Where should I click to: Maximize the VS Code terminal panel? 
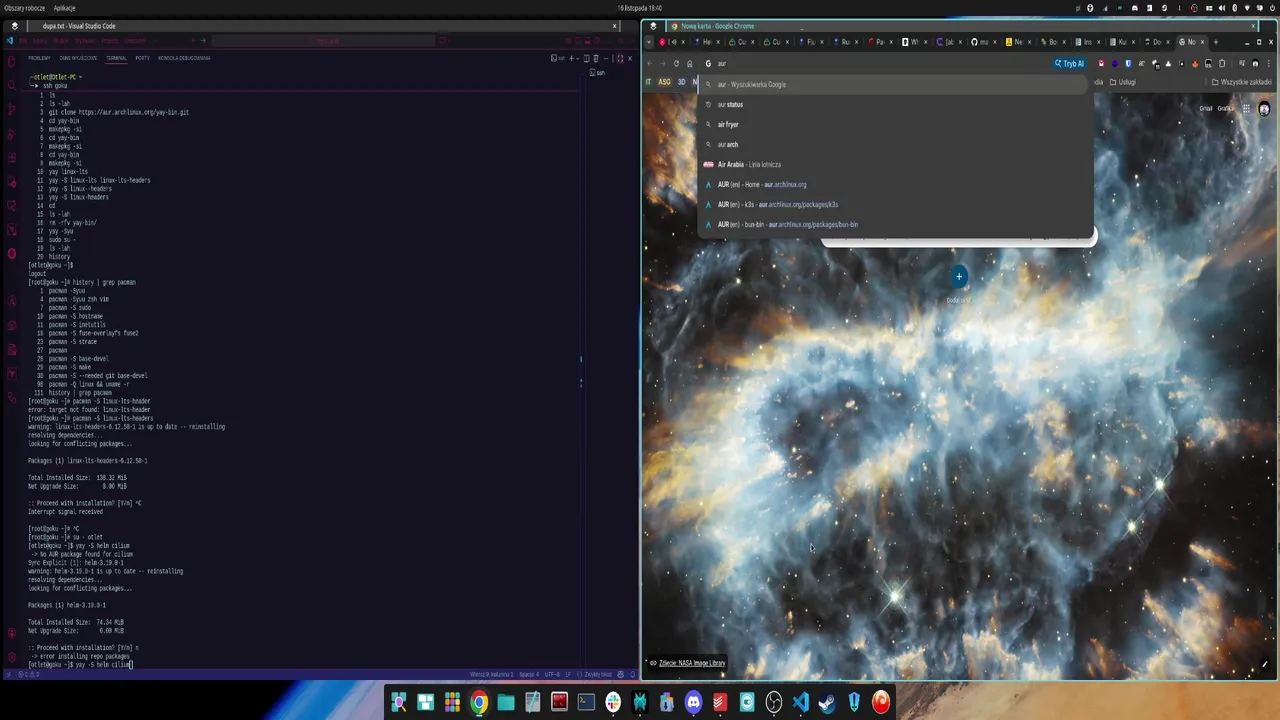[620, 58]
